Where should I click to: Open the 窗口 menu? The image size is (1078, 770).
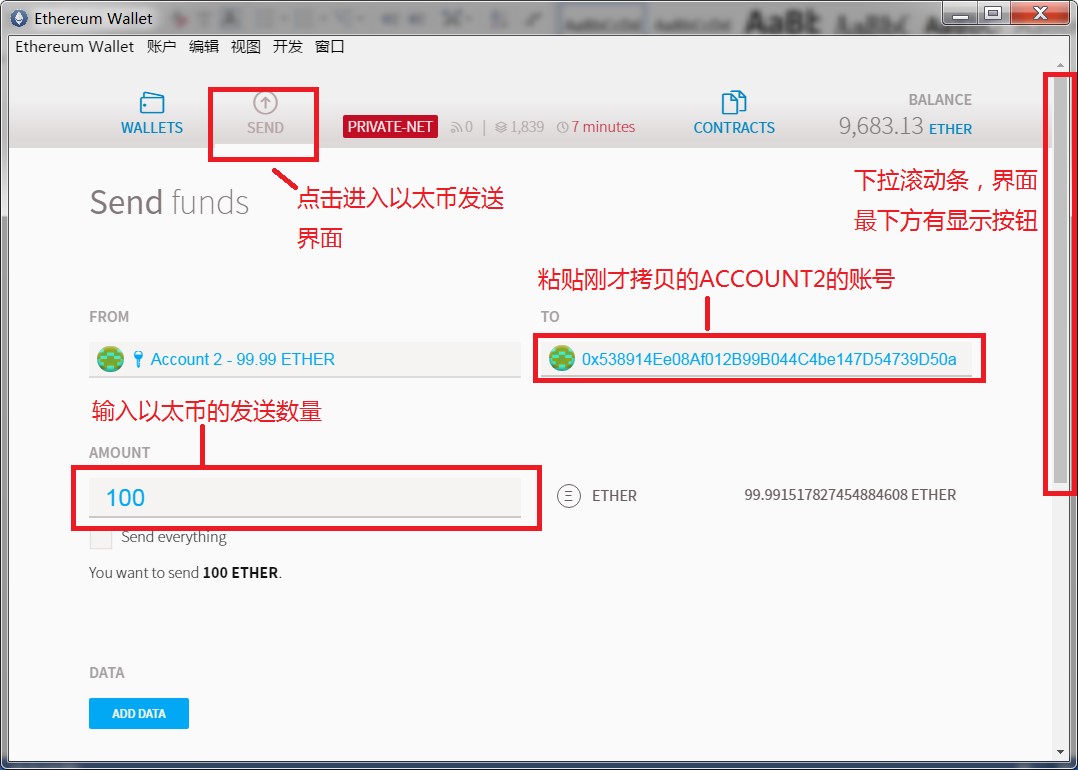[329, 47]
